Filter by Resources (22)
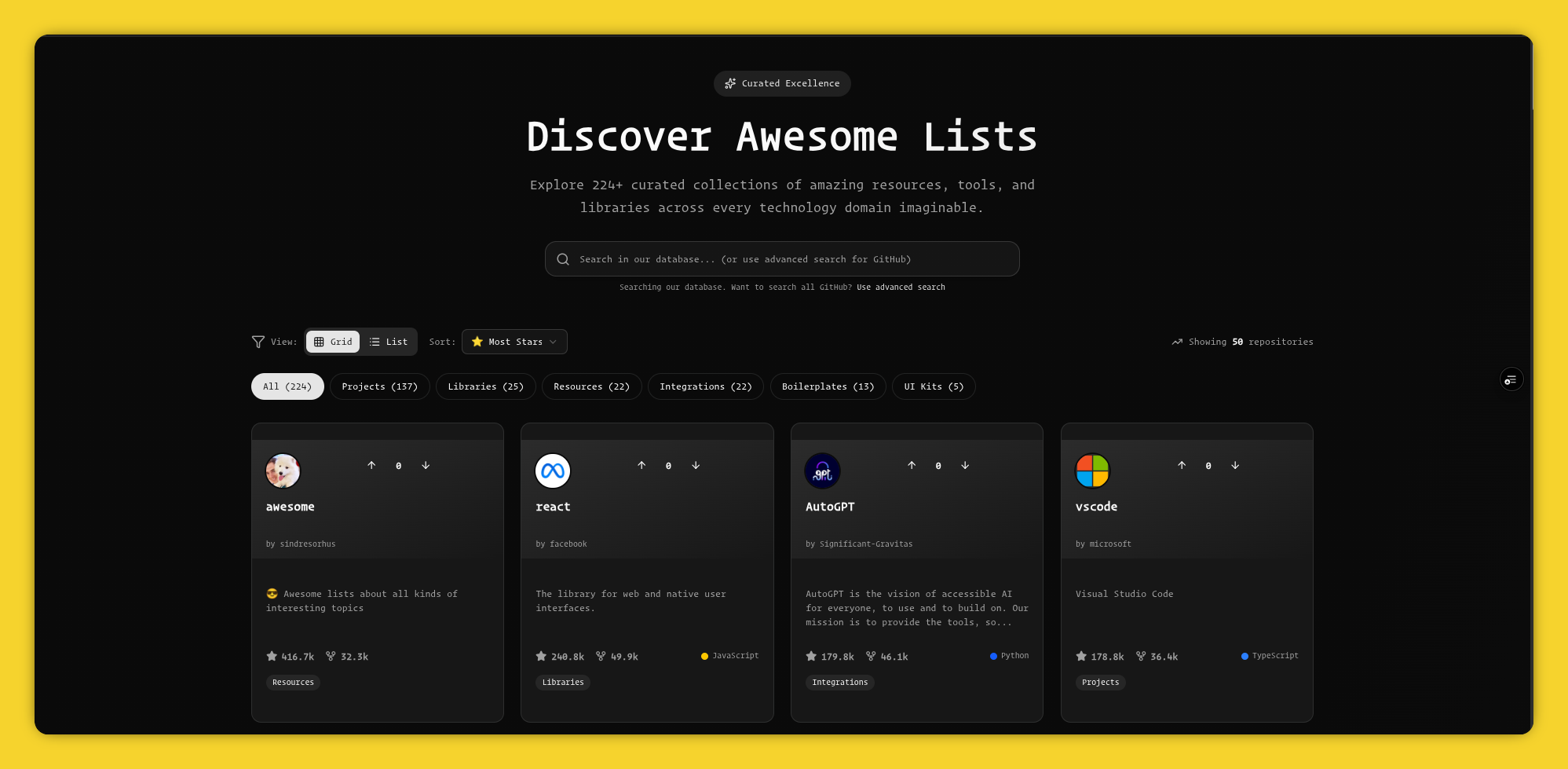The height and width of the screenshot is (769, 1568). [x=592, y=386]
